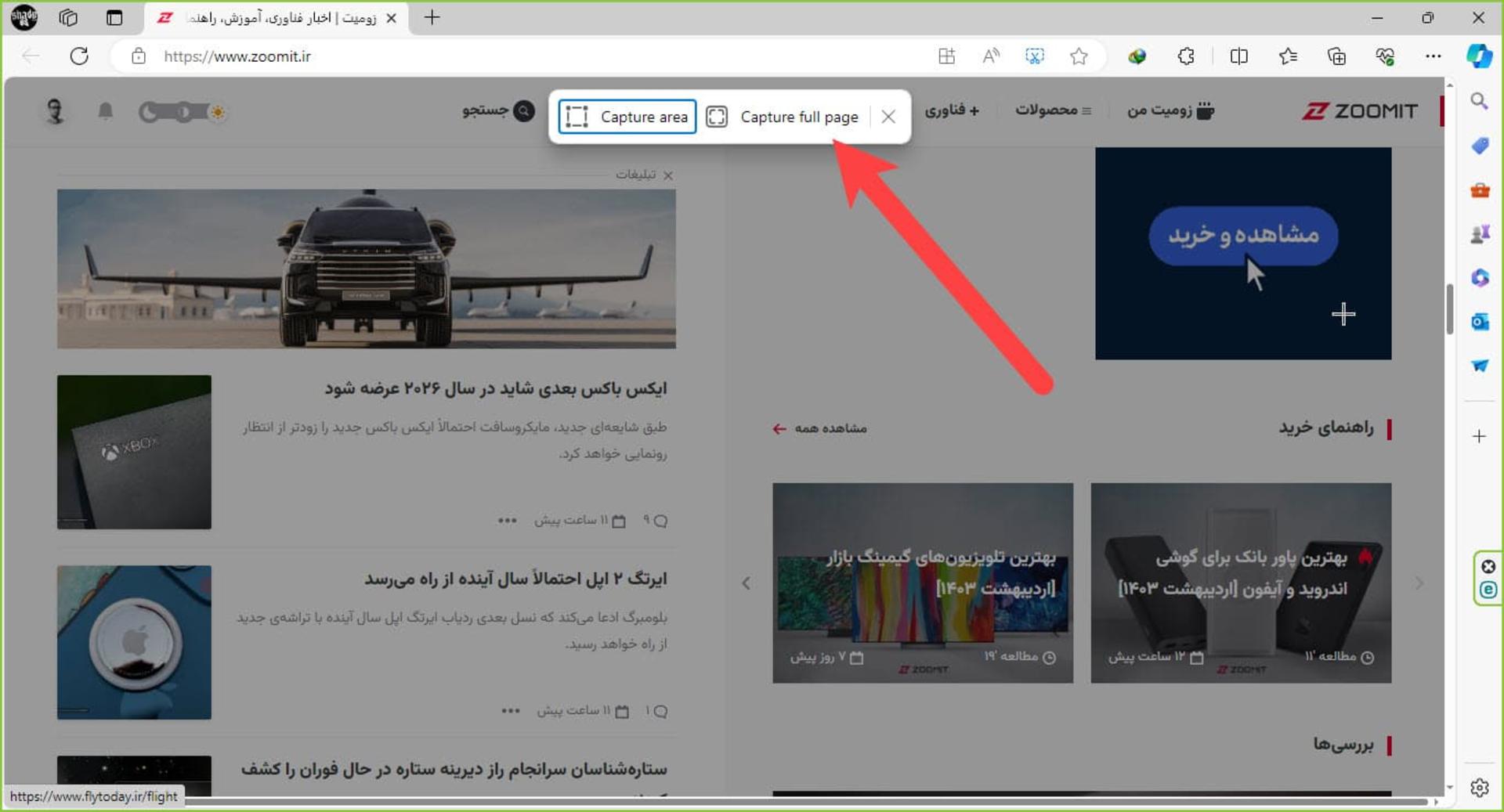Open notifications bell on Zoomit header
Viewport: 1504px width, 812px height.
click(105, 111)
